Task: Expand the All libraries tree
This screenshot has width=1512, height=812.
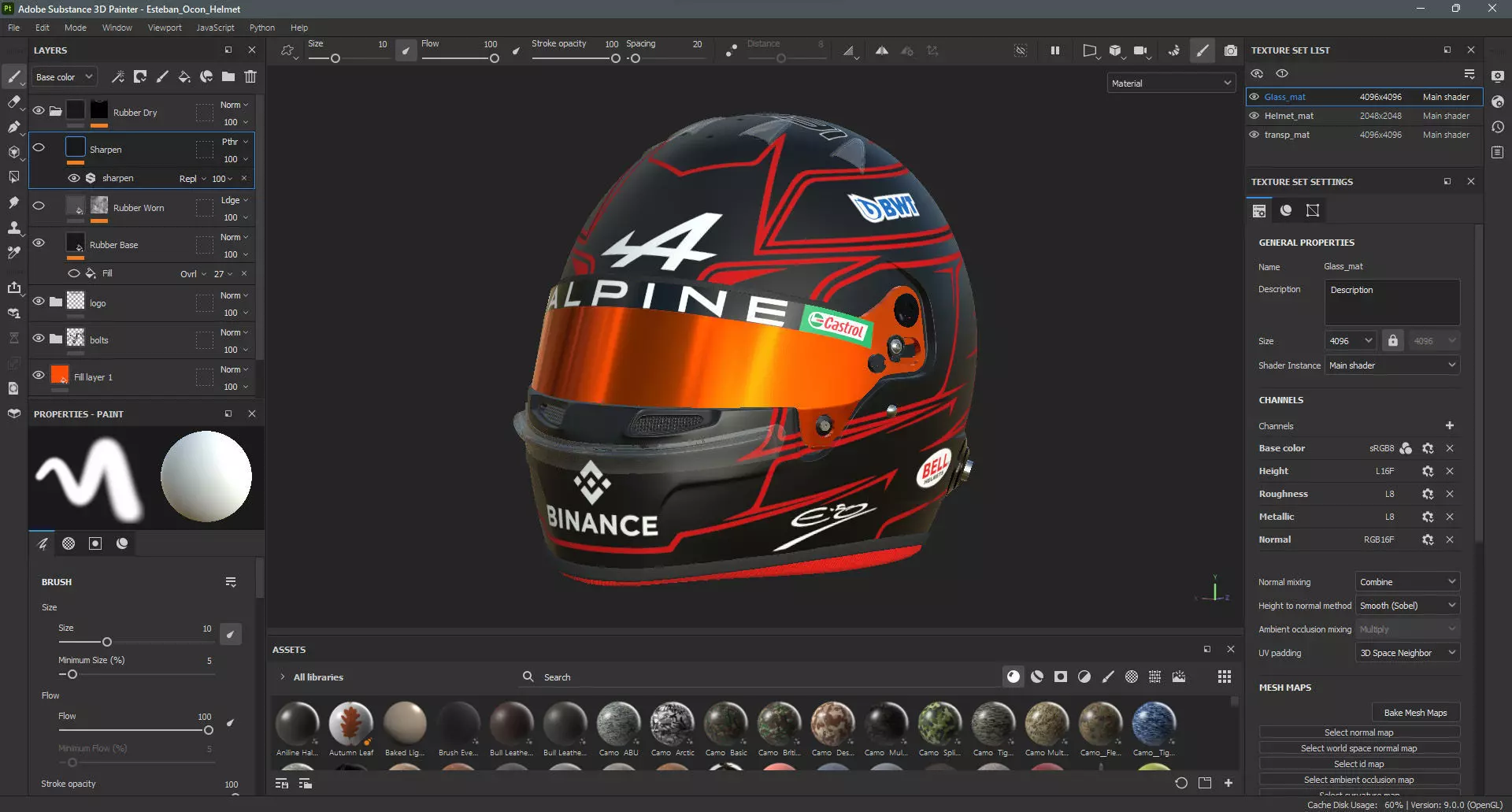Action: point(283,677)
